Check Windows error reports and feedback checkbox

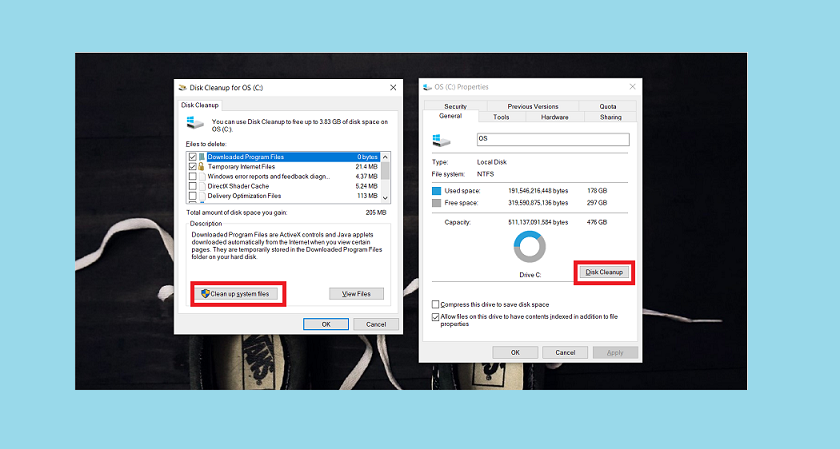coord(192,176)
